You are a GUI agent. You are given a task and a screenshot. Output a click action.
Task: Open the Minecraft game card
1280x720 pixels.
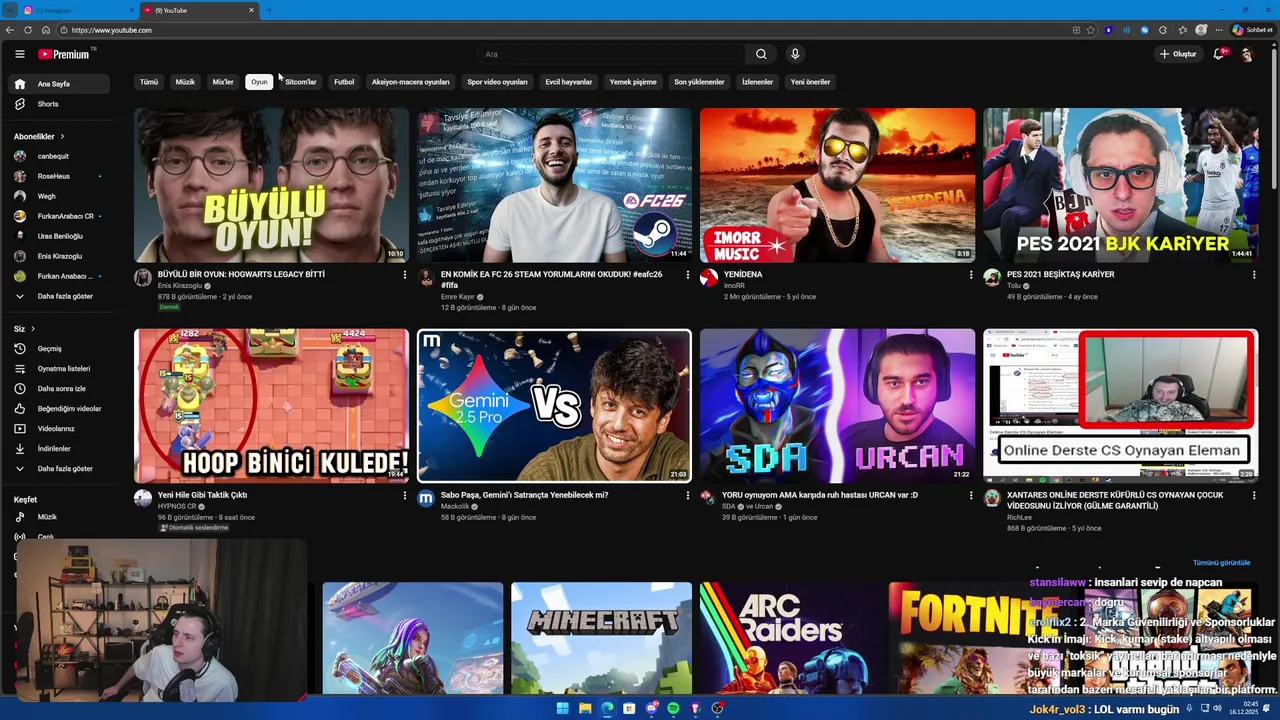click(601, 638)
